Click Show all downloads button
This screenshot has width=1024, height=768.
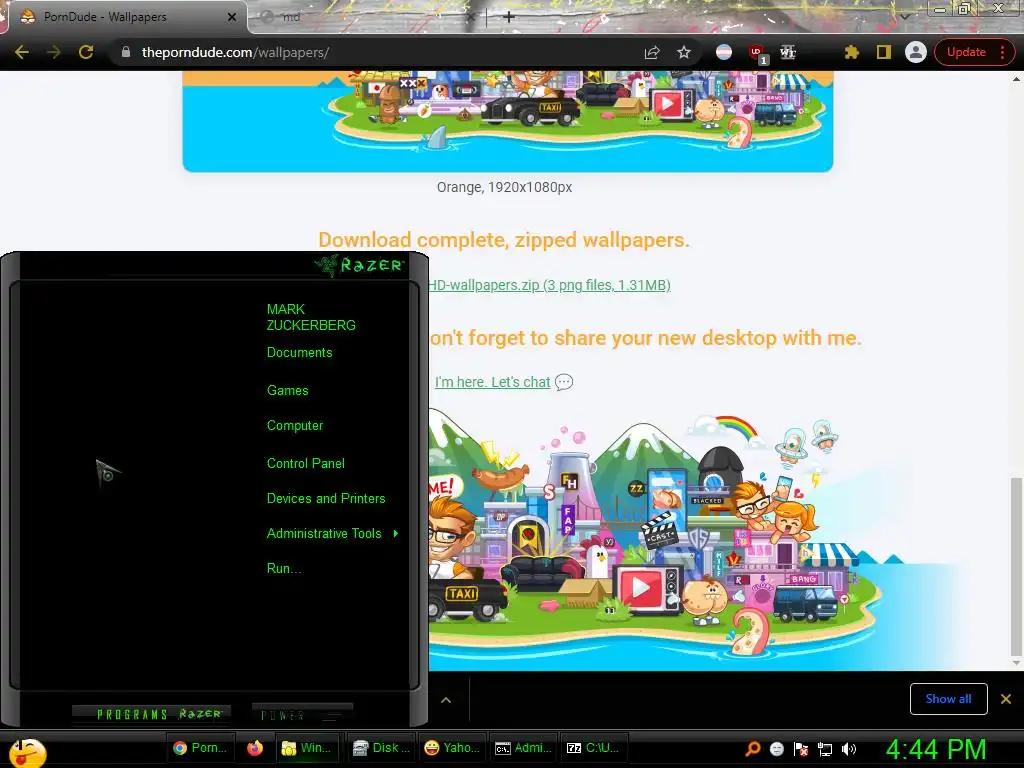(x=948, y=699)
